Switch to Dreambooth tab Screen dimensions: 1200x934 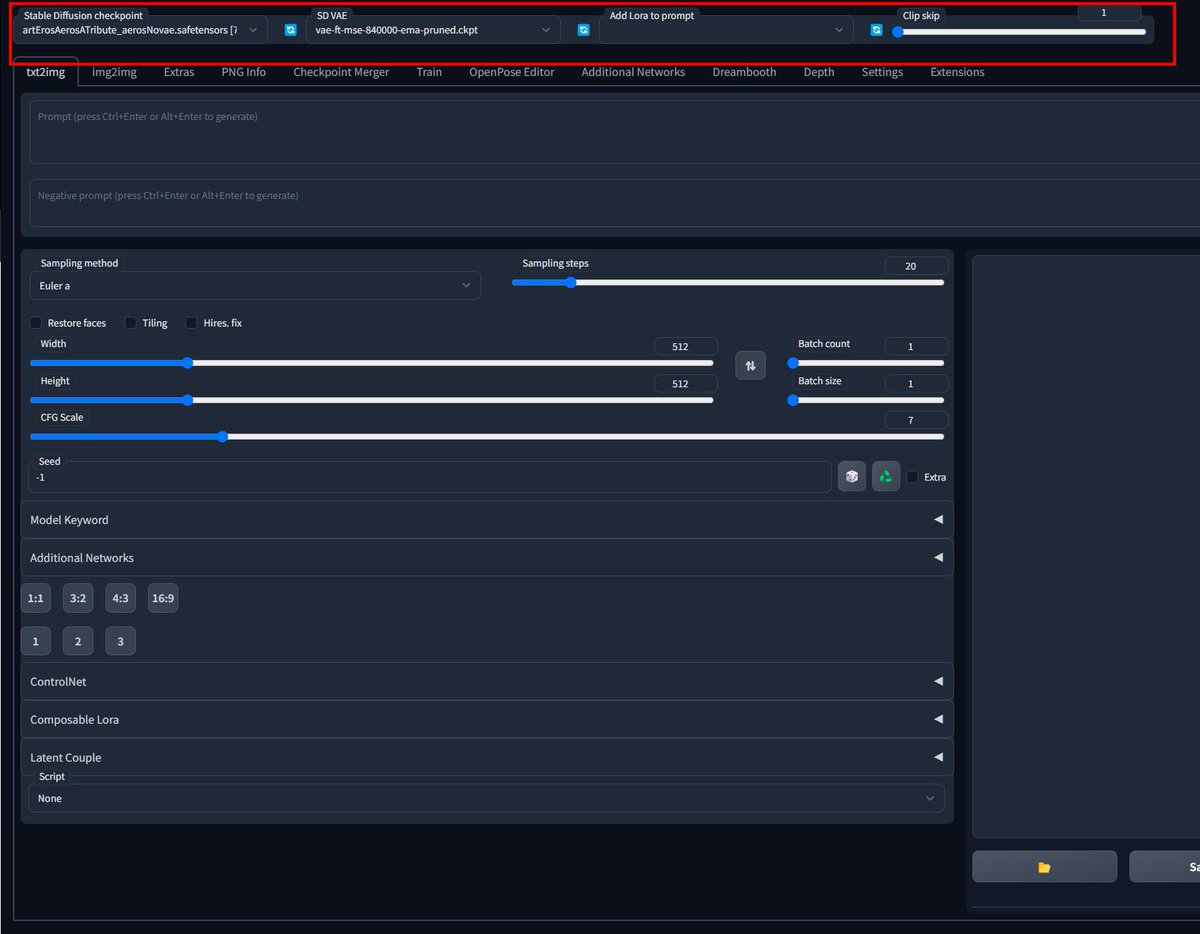tap(744, 72)
